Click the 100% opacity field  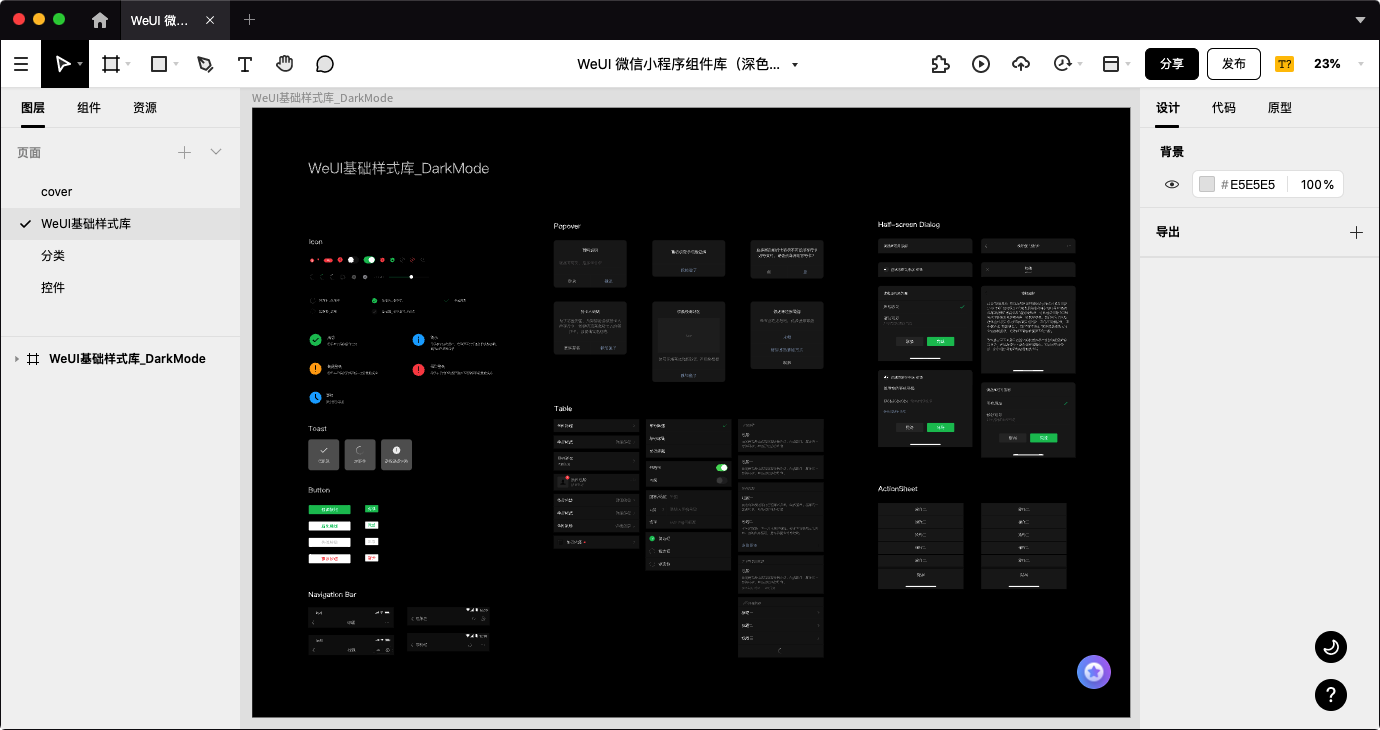point(1317,185)
